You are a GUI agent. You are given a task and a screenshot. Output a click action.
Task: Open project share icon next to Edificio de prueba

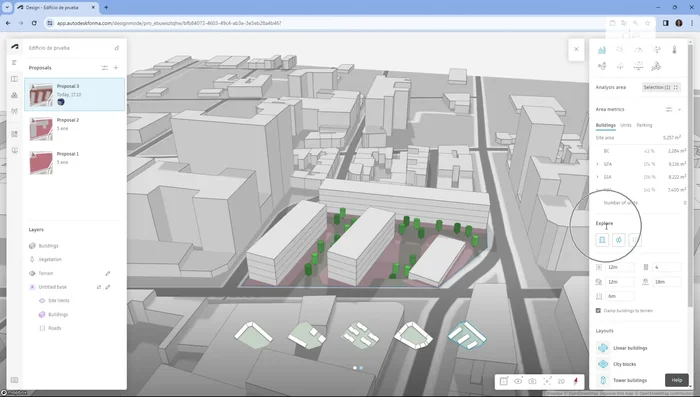click(x=117, y=48)
